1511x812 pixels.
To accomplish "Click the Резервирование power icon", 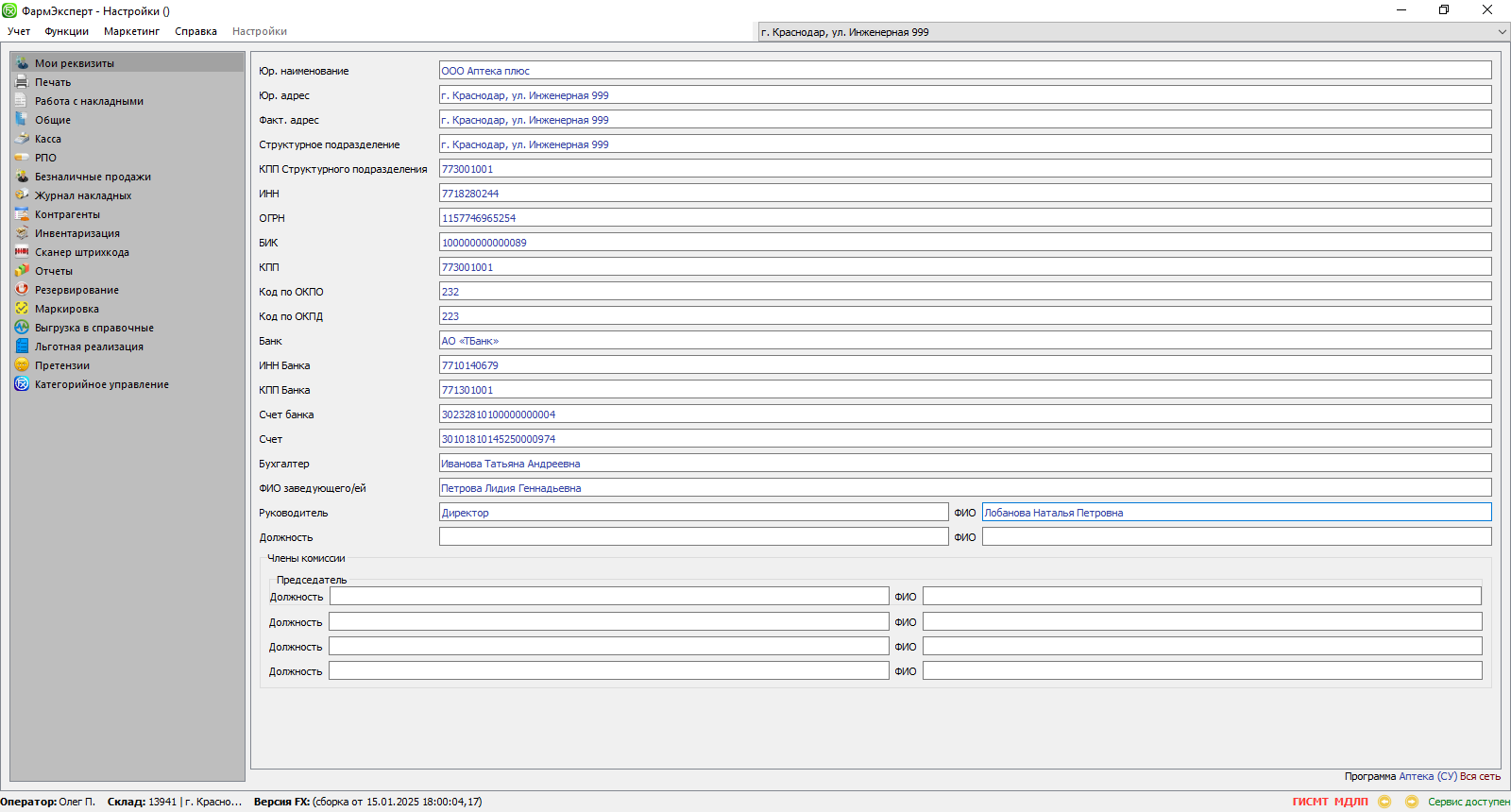I will pos(22,290).
